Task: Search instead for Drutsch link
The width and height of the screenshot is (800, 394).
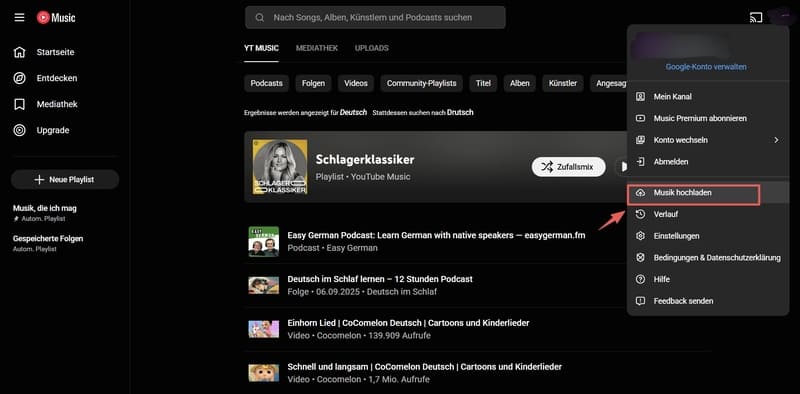Action: (460, 112)
